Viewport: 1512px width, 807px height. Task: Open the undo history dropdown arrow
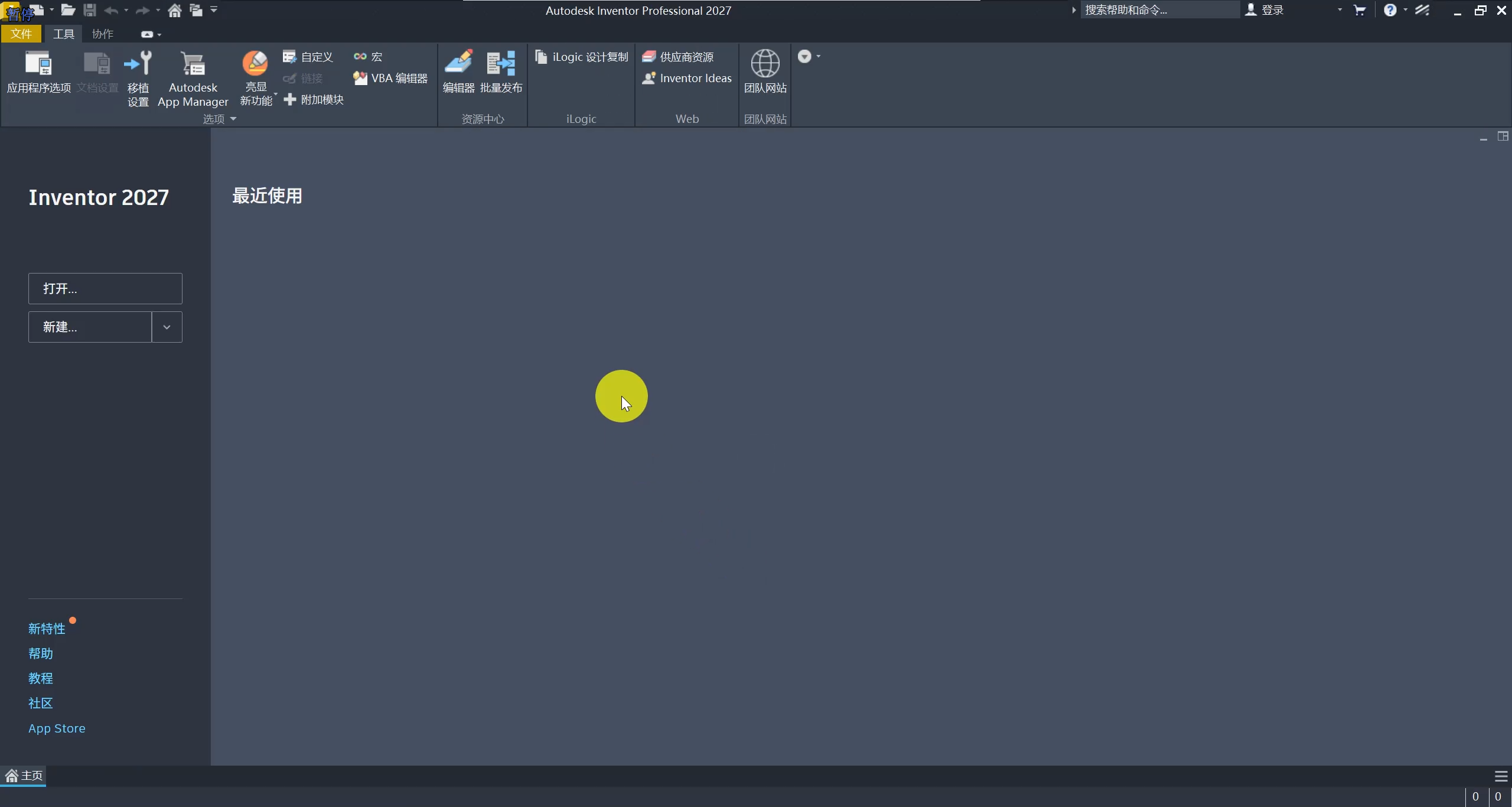[126, 10]
